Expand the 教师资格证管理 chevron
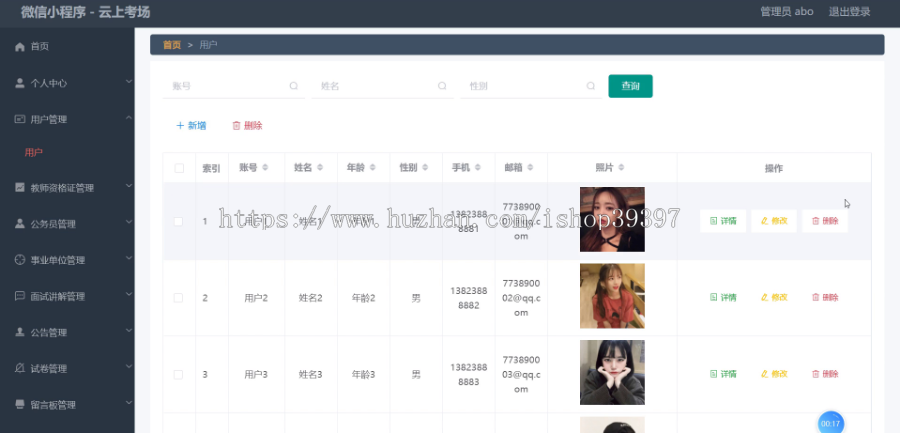The height and width of the screenshot is (433, 900). (129, 186)
